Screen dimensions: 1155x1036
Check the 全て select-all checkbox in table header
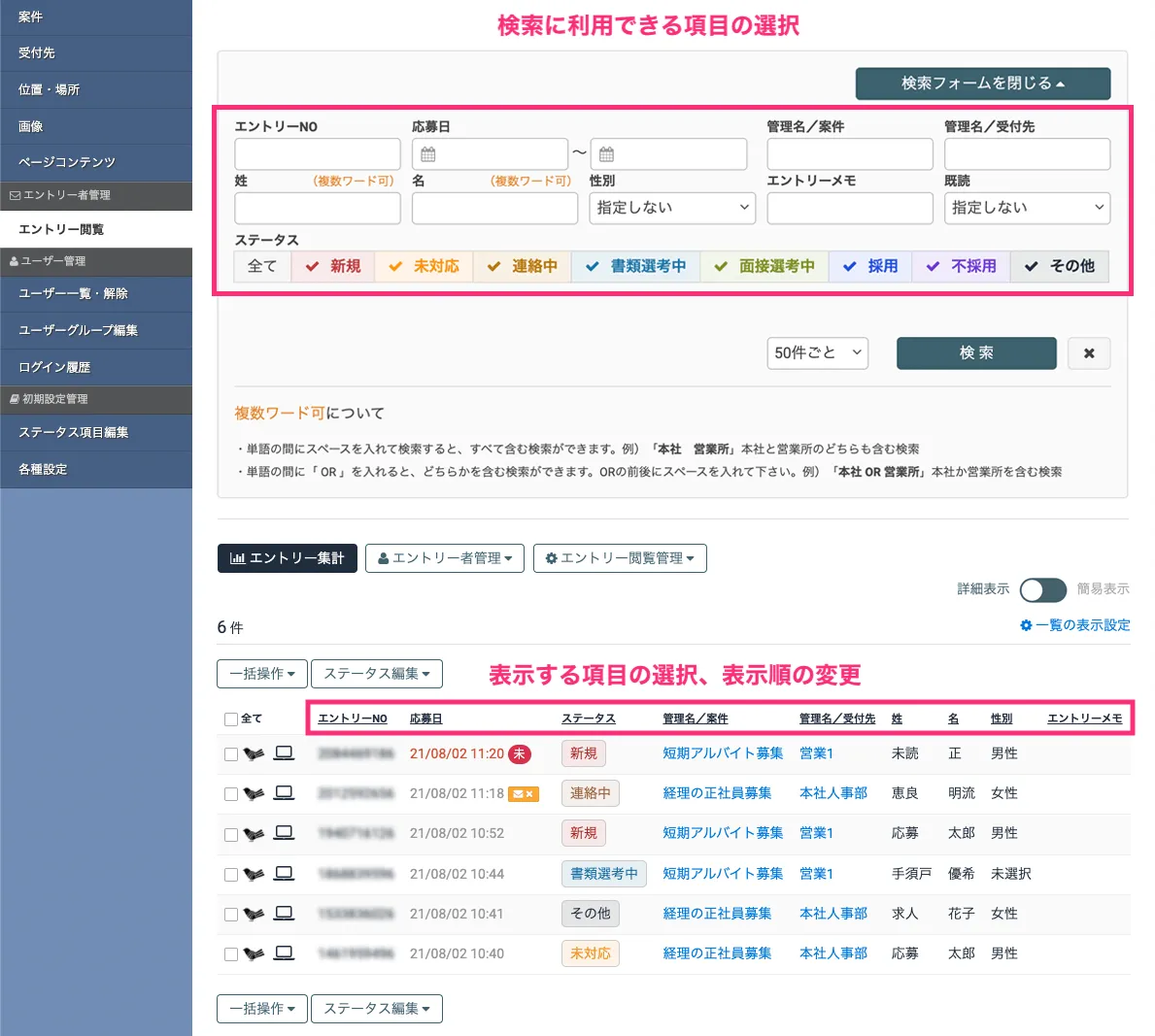point(231,719)
